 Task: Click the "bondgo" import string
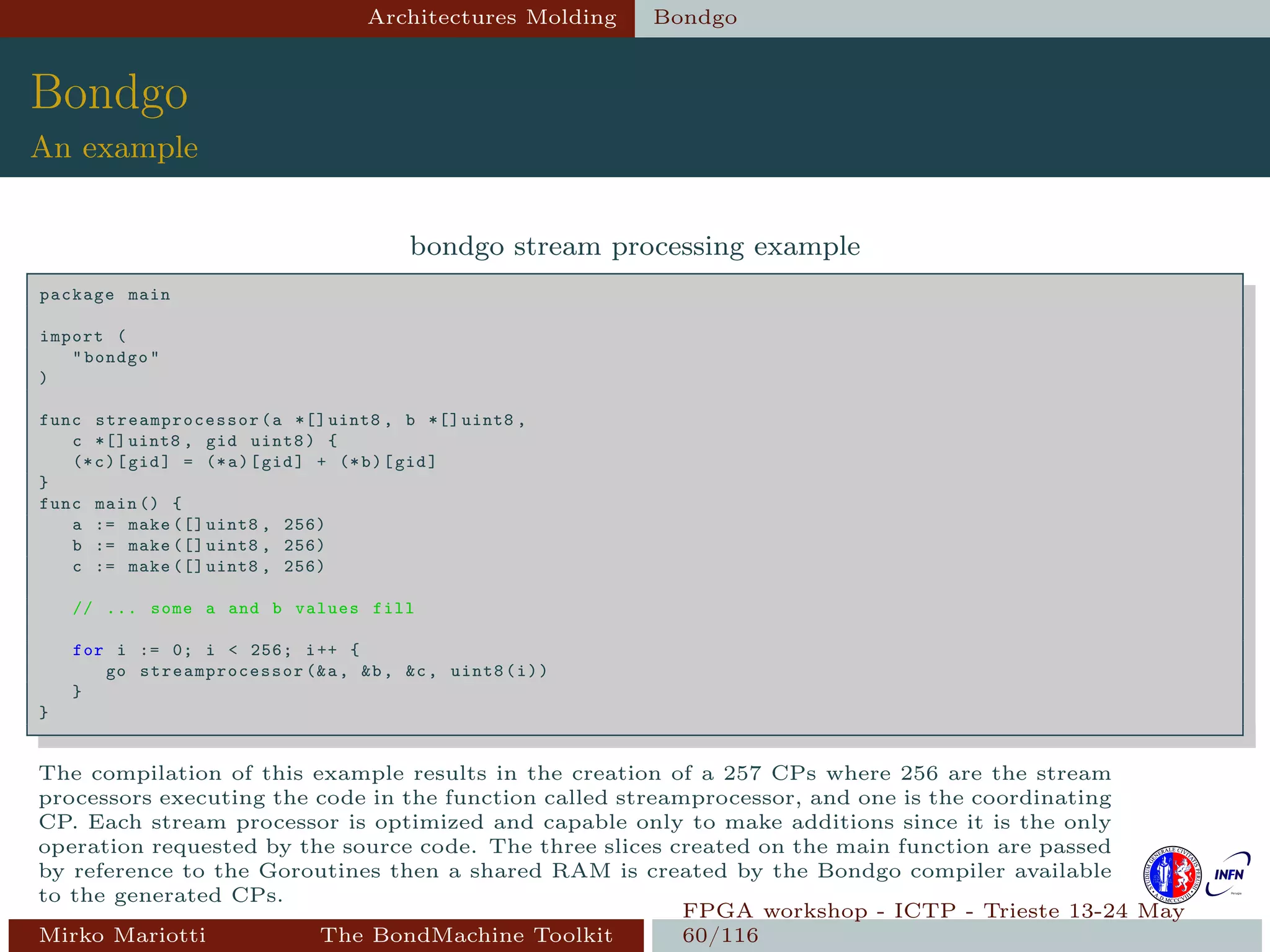point(116,358)
